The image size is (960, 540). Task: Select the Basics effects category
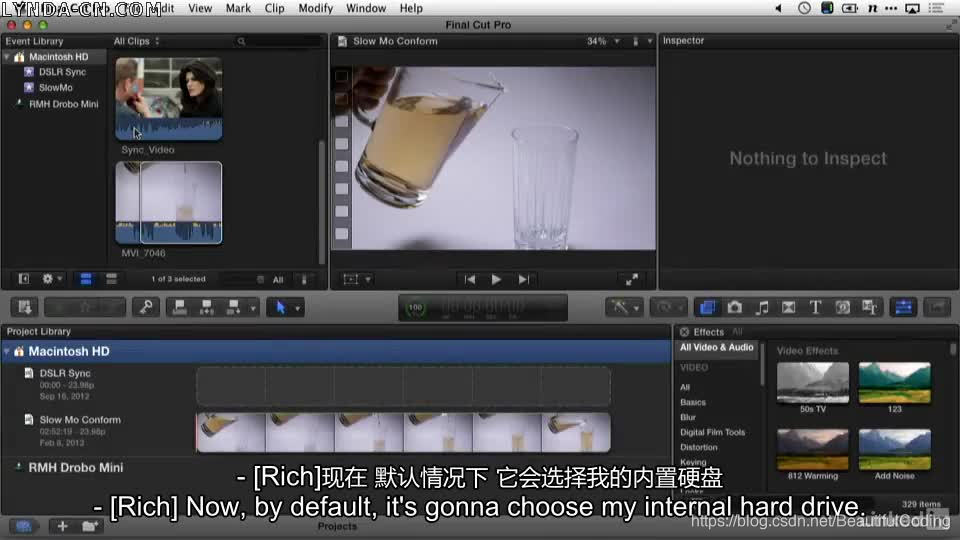(x=693, y=402)
